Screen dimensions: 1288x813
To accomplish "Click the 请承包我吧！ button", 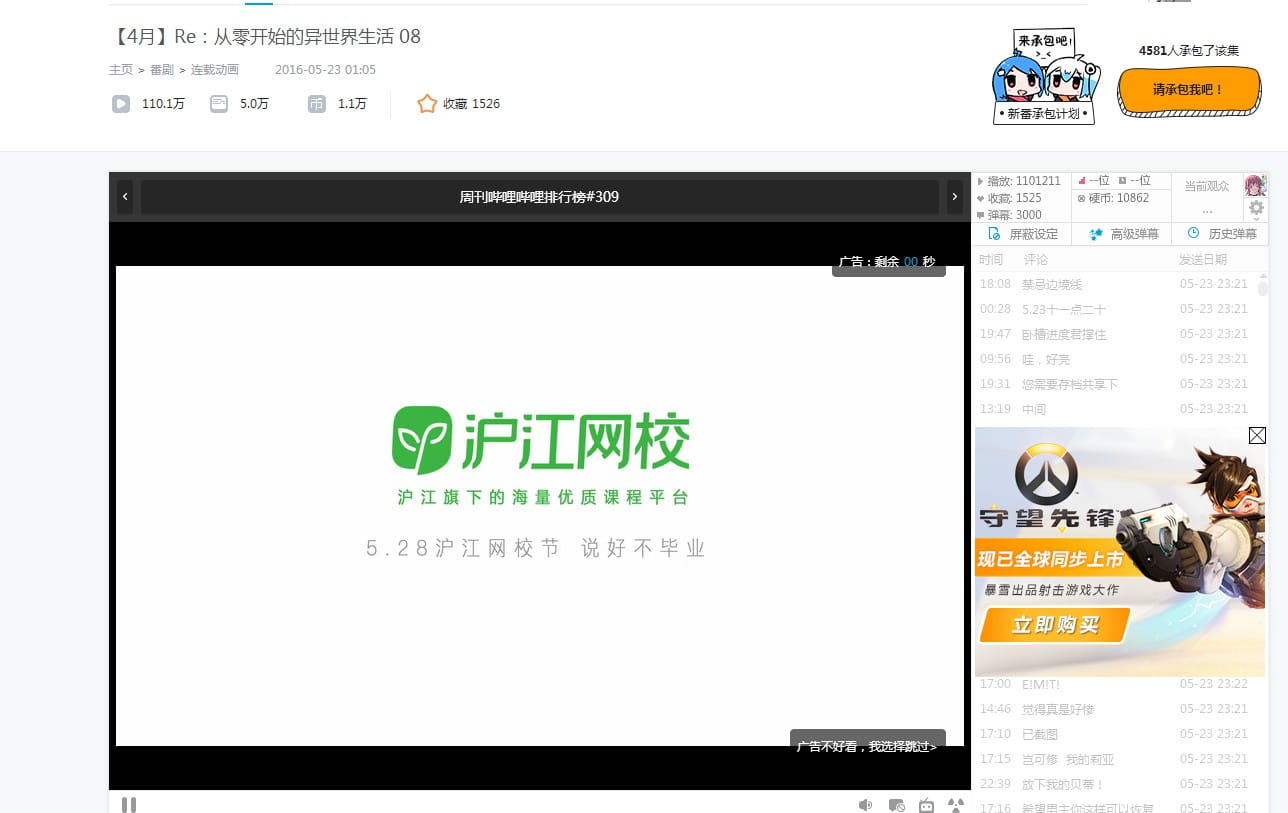I will tap(1188, 90).
